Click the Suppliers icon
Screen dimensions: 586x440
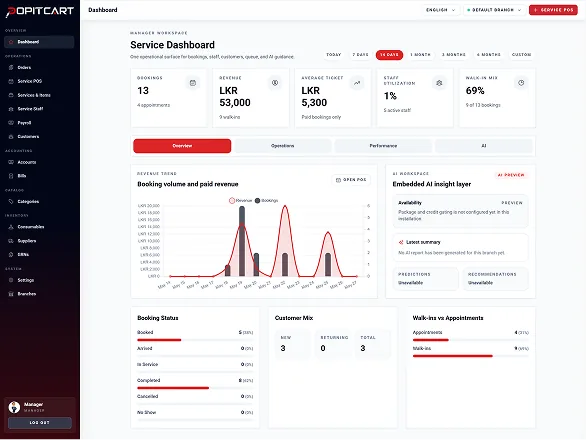[11, 241]
